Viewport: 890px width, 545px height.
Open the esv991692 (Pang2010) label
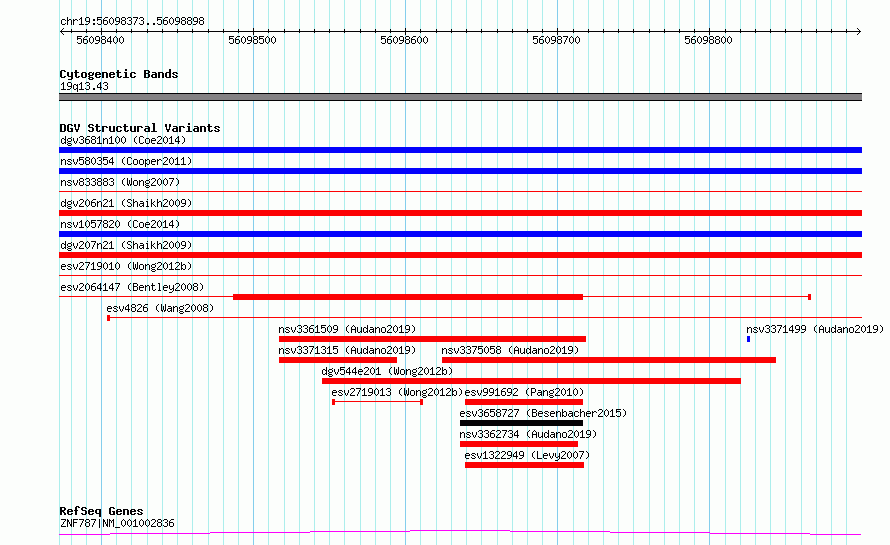click(x=524, y=392)
